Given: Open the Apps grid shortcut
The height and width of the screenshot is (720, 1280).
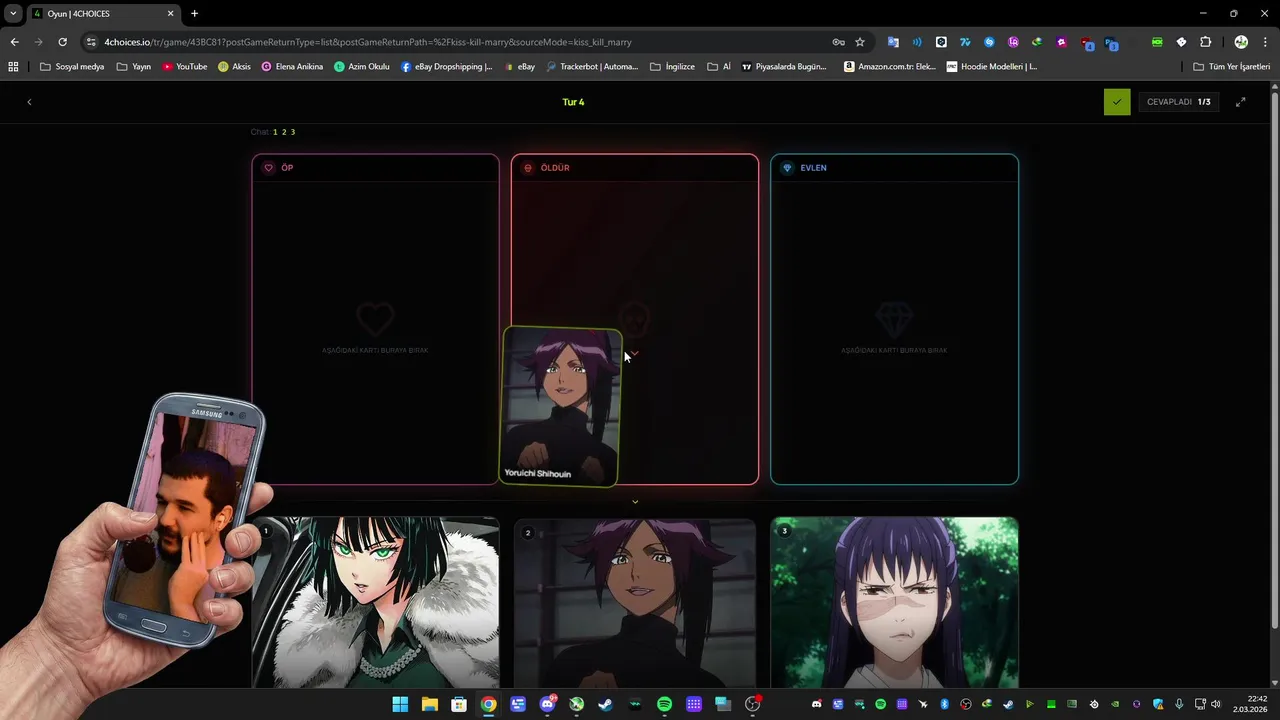Looking at the screenshot, I should [13, 67].
